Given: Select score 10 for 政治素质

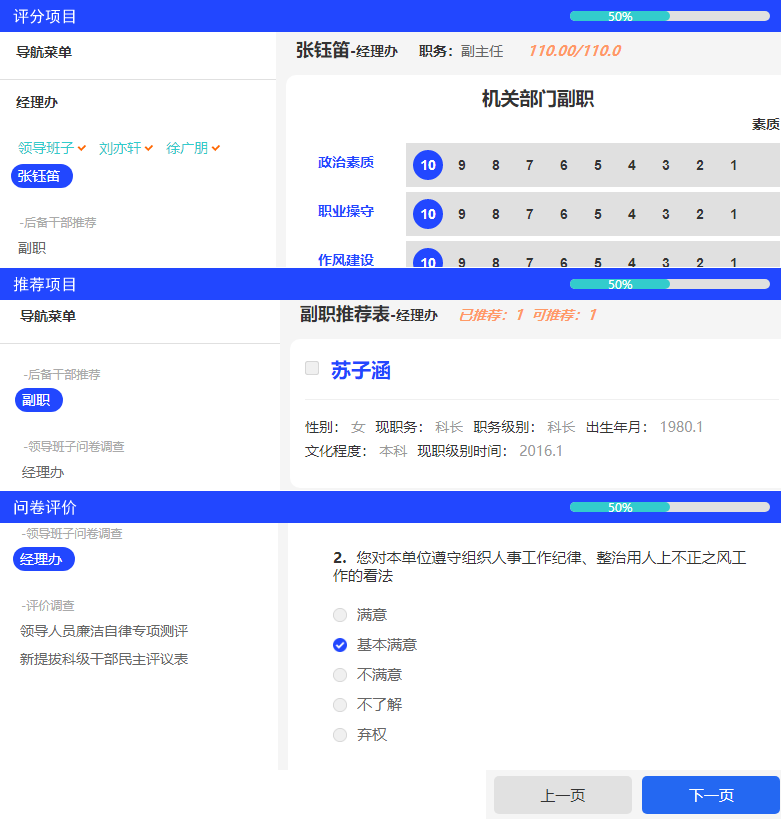Looking at the screenshot, I should (x=428, y=165).
